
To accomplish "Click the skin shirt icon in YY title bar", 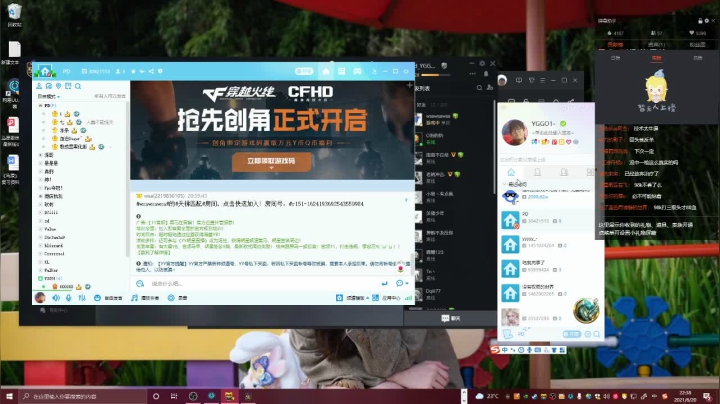I will click(531, 80).
